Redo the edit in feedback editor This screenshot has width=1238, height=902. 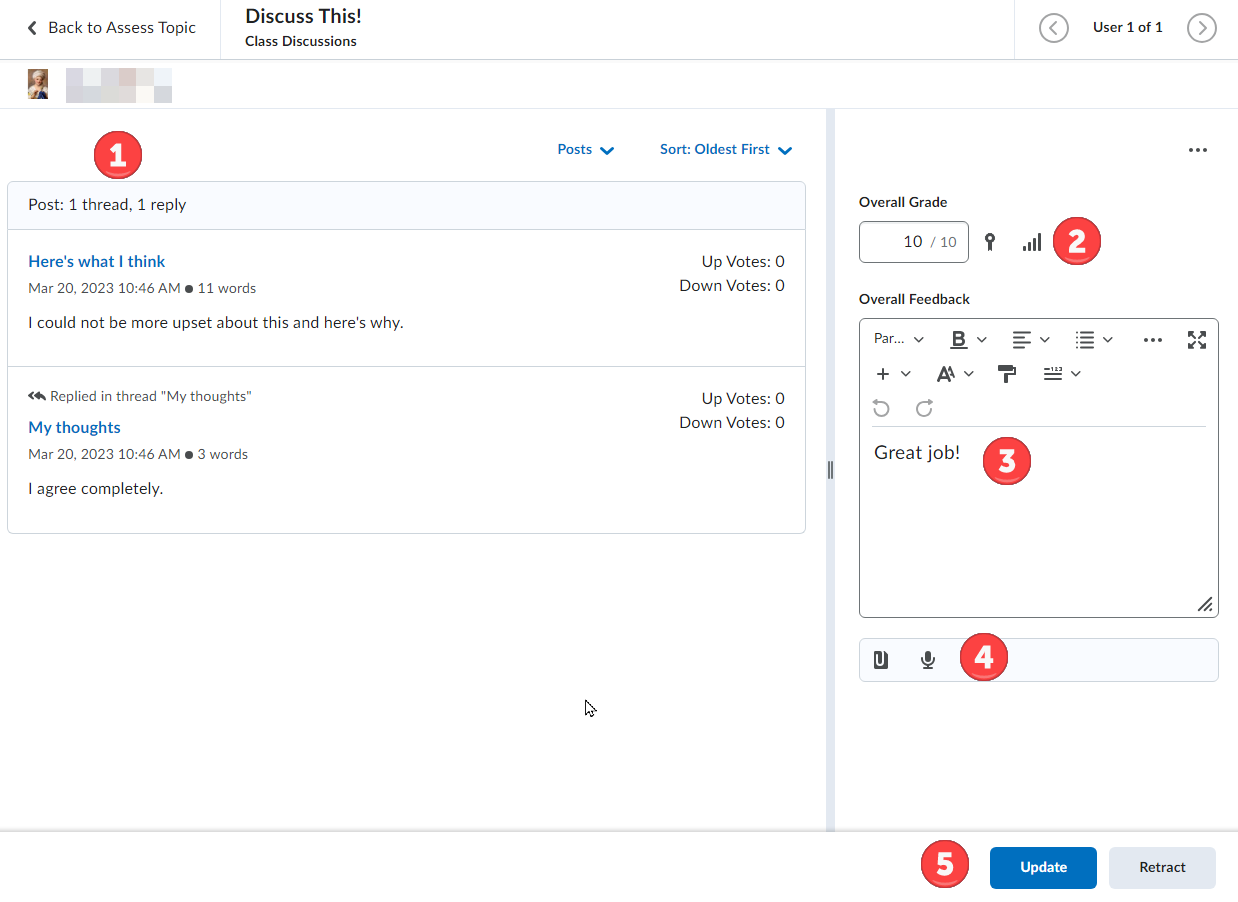(x=924, y=408)
